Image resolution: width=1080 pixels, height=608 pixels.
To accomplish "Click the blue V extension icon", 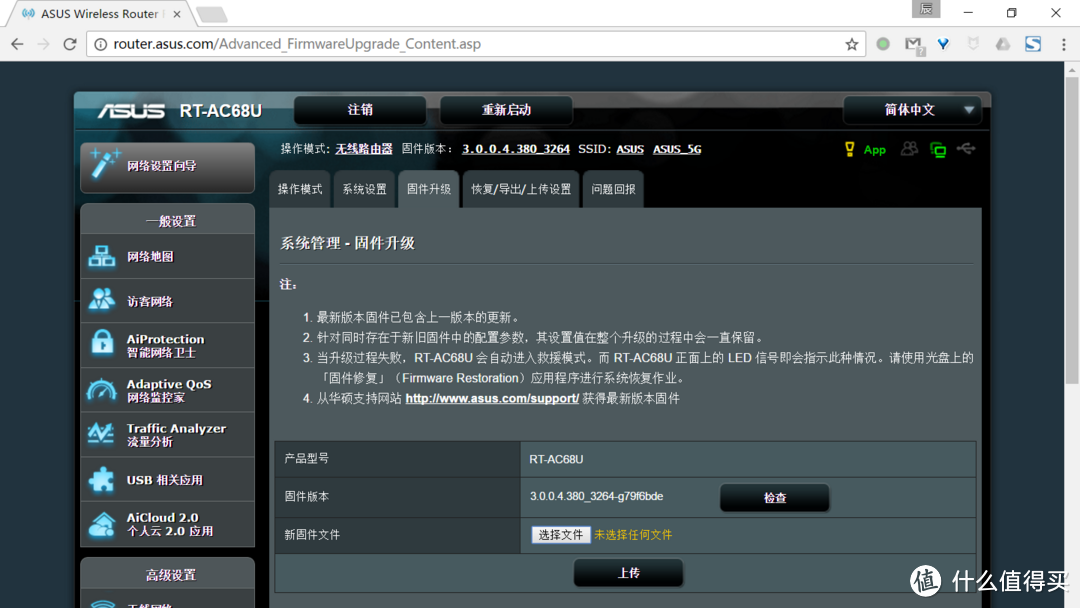I will coord(944,44).
